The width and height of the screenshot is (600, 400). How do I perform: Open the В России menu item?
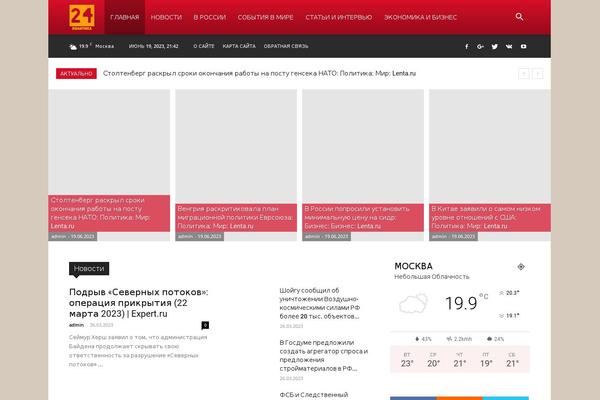tap(210, 17)
